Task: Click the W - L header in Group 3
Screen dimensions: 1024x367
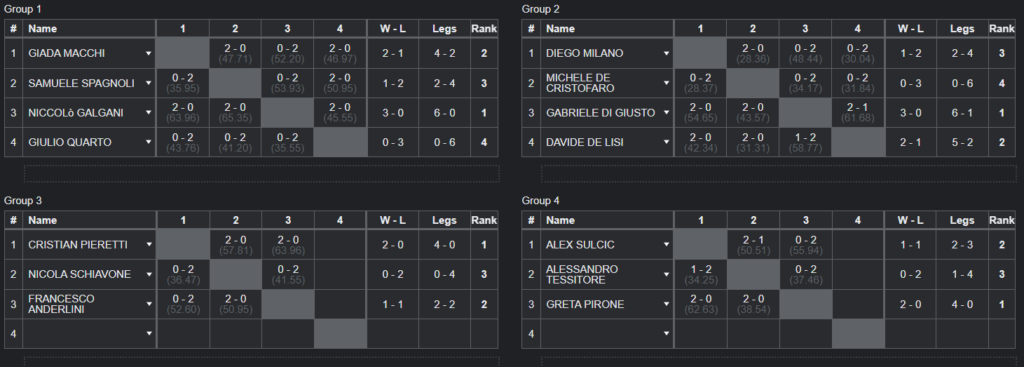Action: [x=392, y=221]
